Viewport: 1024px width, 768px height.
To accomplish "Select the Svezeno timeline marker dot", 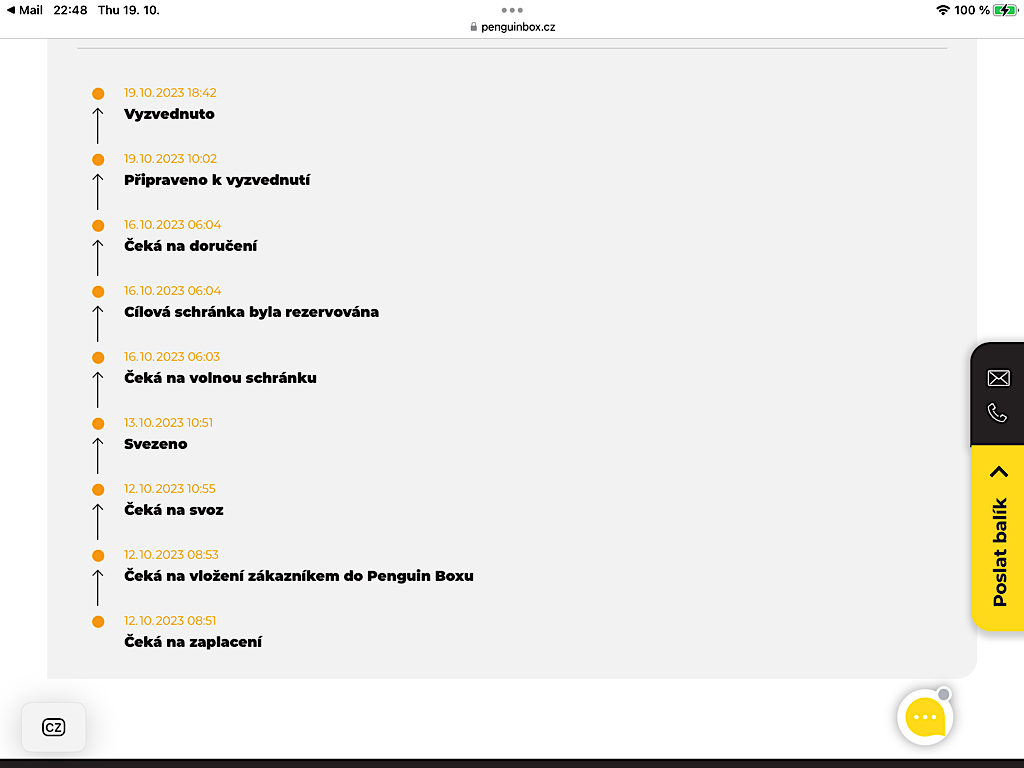I will [98, 423].
